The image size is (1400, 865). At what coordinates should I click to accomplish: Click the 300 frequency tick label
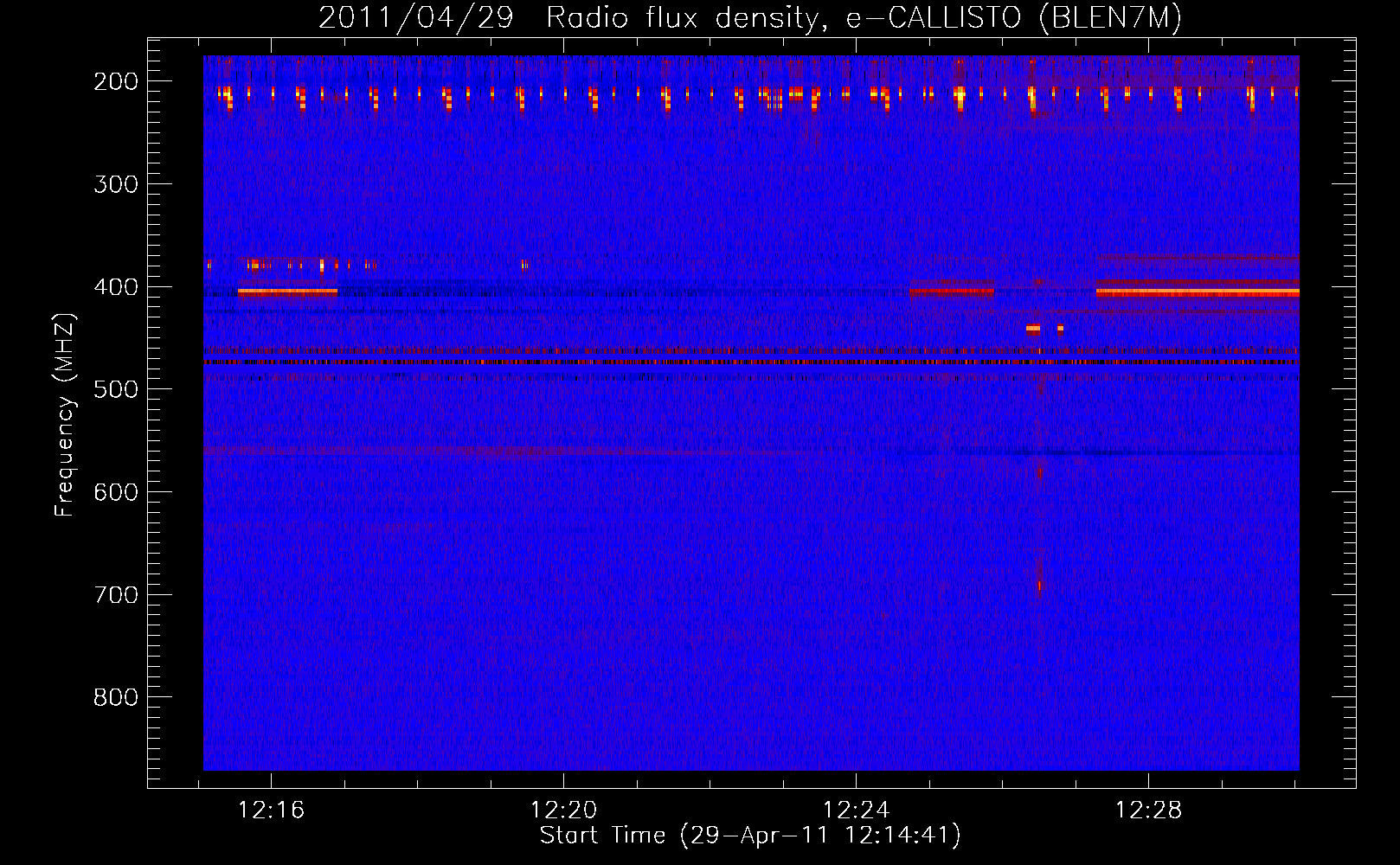[116, 184]
